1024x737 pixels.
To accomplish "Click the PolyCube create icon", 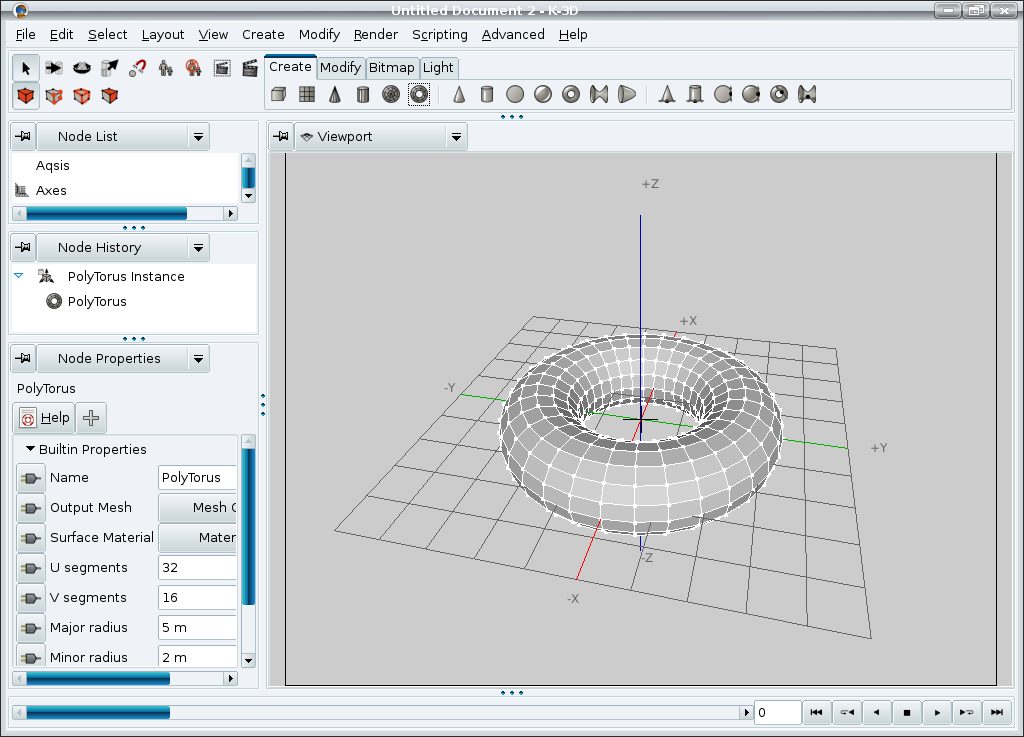I will click(x=280, y=94).
